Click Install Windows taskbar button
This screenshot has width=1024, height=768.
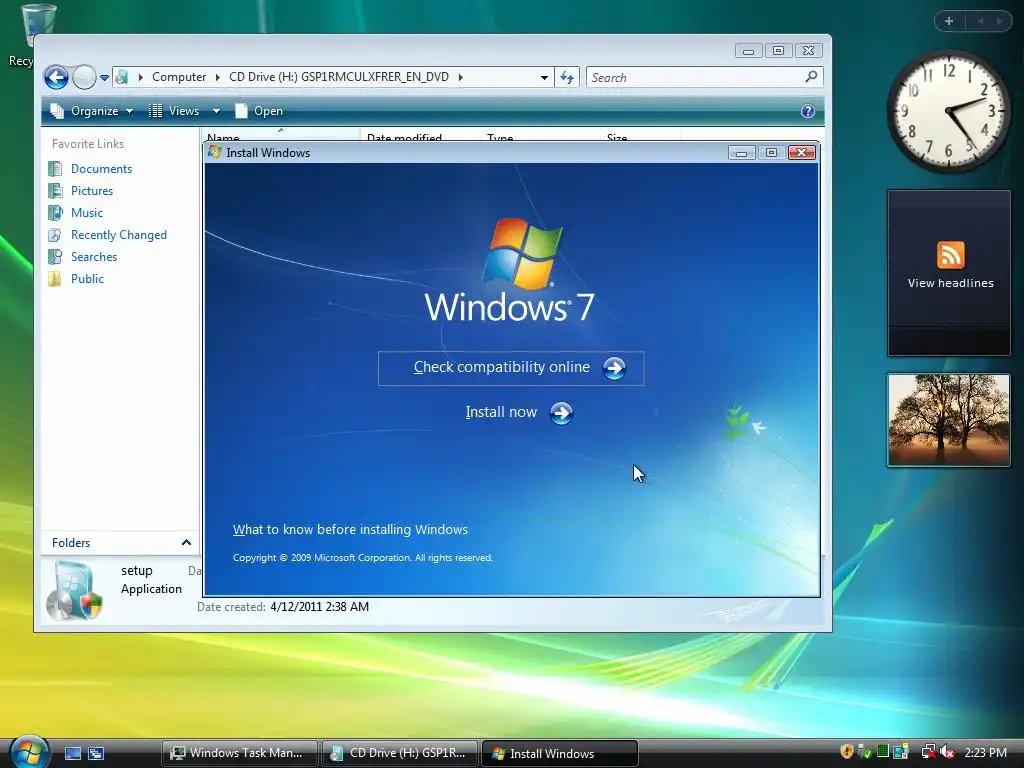click(559, 753)
